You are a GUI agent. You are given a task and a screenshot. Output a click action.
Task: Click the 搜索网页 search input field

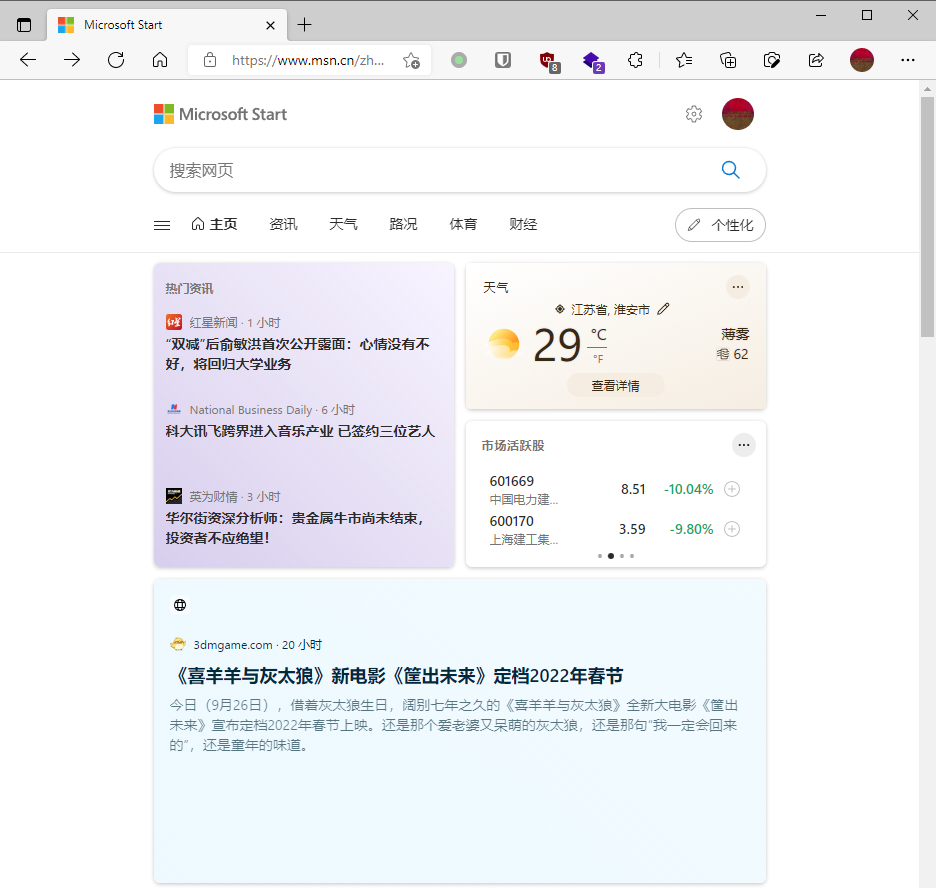pyautogui.click(x=436, y=171)
